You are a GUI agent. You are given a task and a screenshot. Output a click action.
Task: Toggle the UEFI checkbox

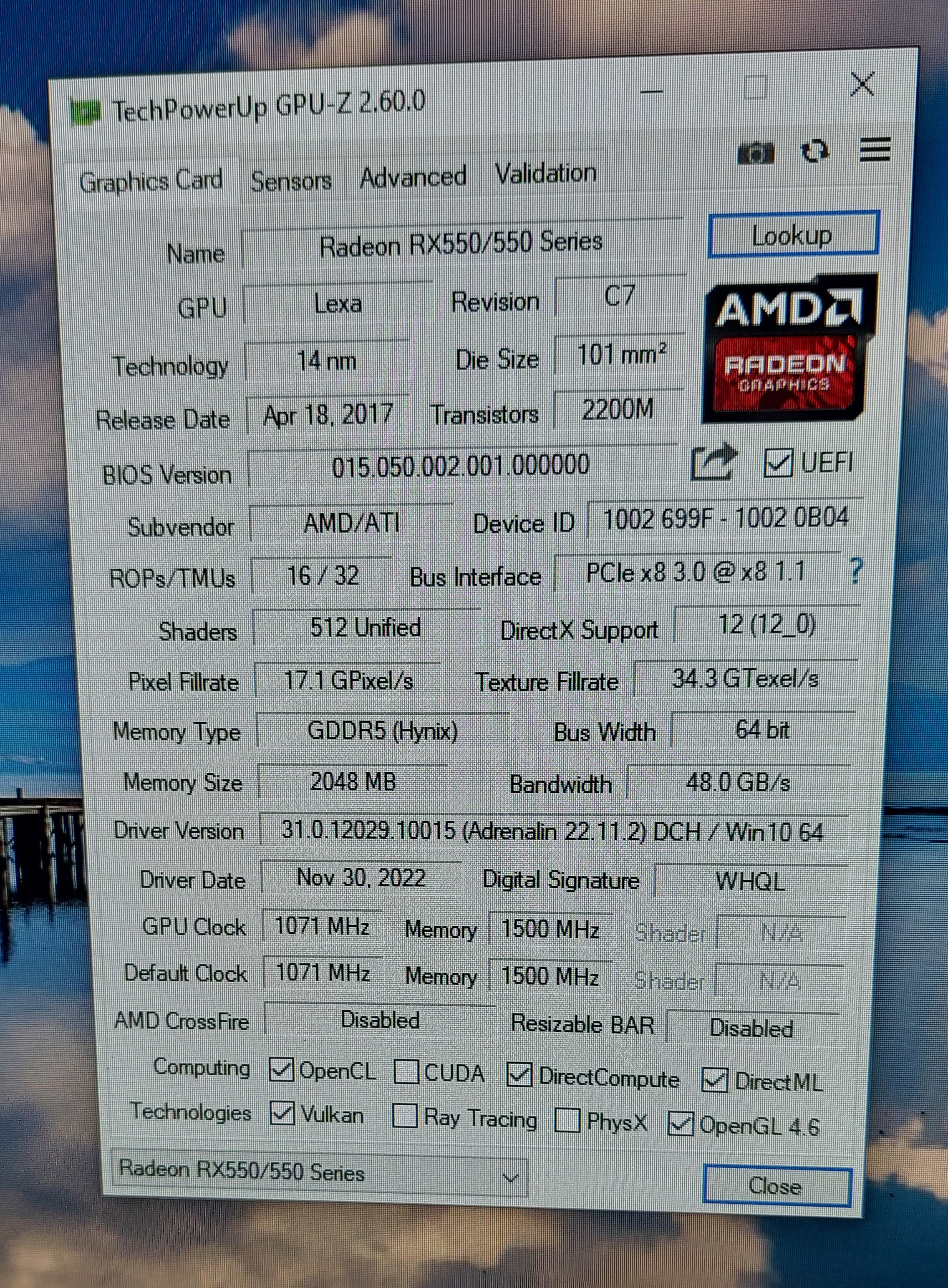coord(778,462)
